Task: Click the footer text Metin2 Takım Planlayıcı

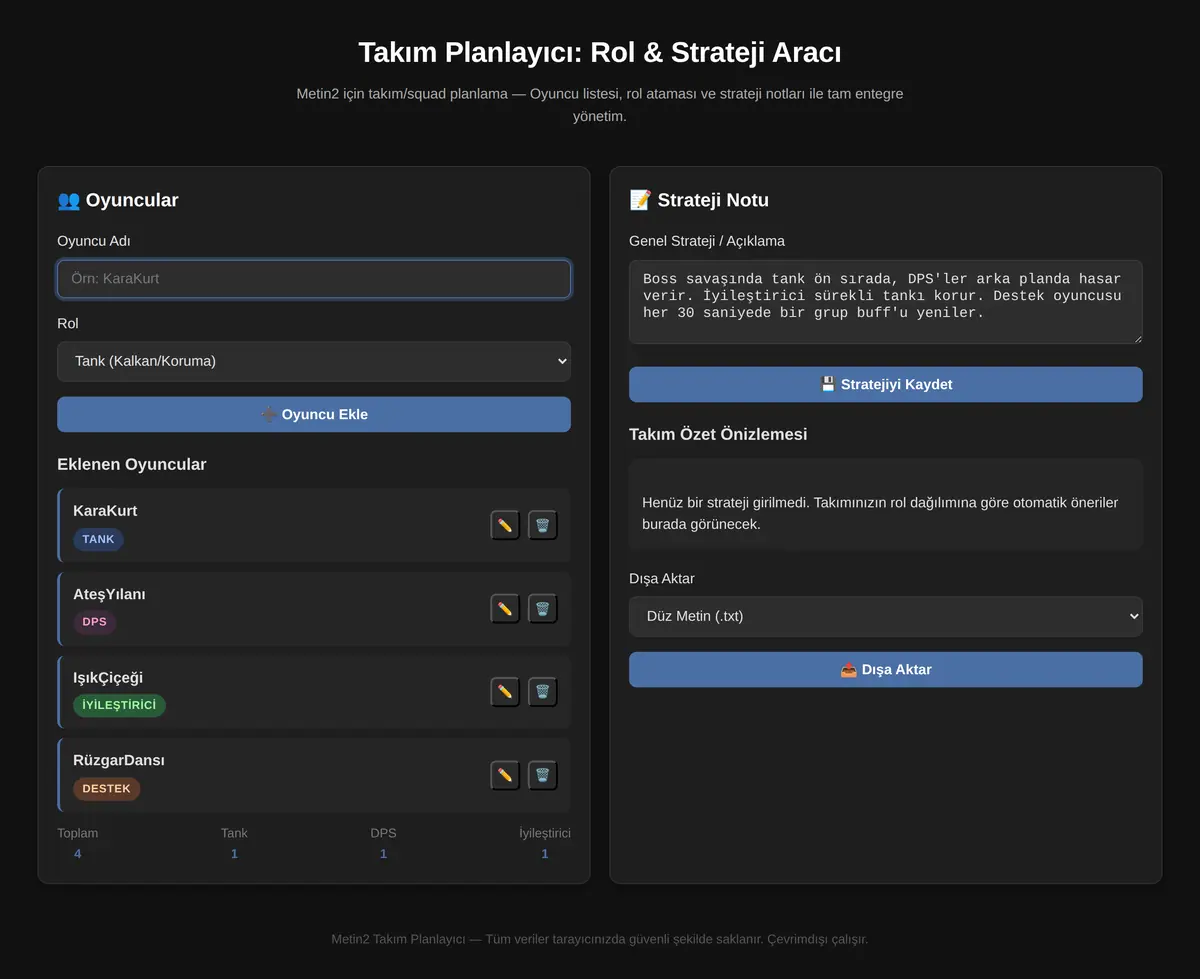Action: pos(600,939)
